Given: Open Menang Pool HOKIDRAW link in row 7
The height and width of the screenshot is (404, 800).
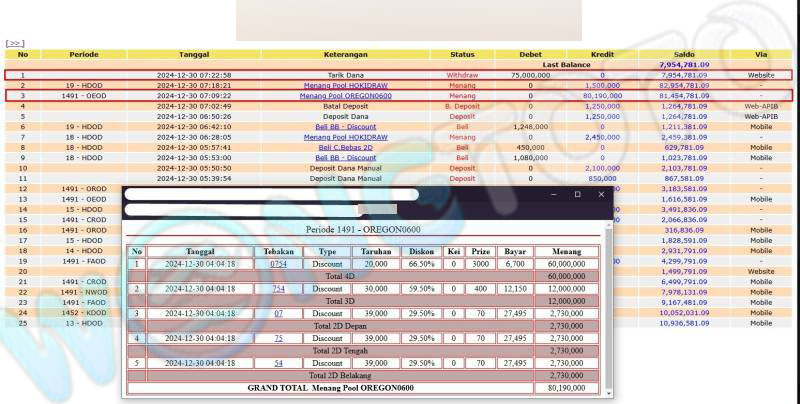Looking at the screenshot, I should pos(346,136).
